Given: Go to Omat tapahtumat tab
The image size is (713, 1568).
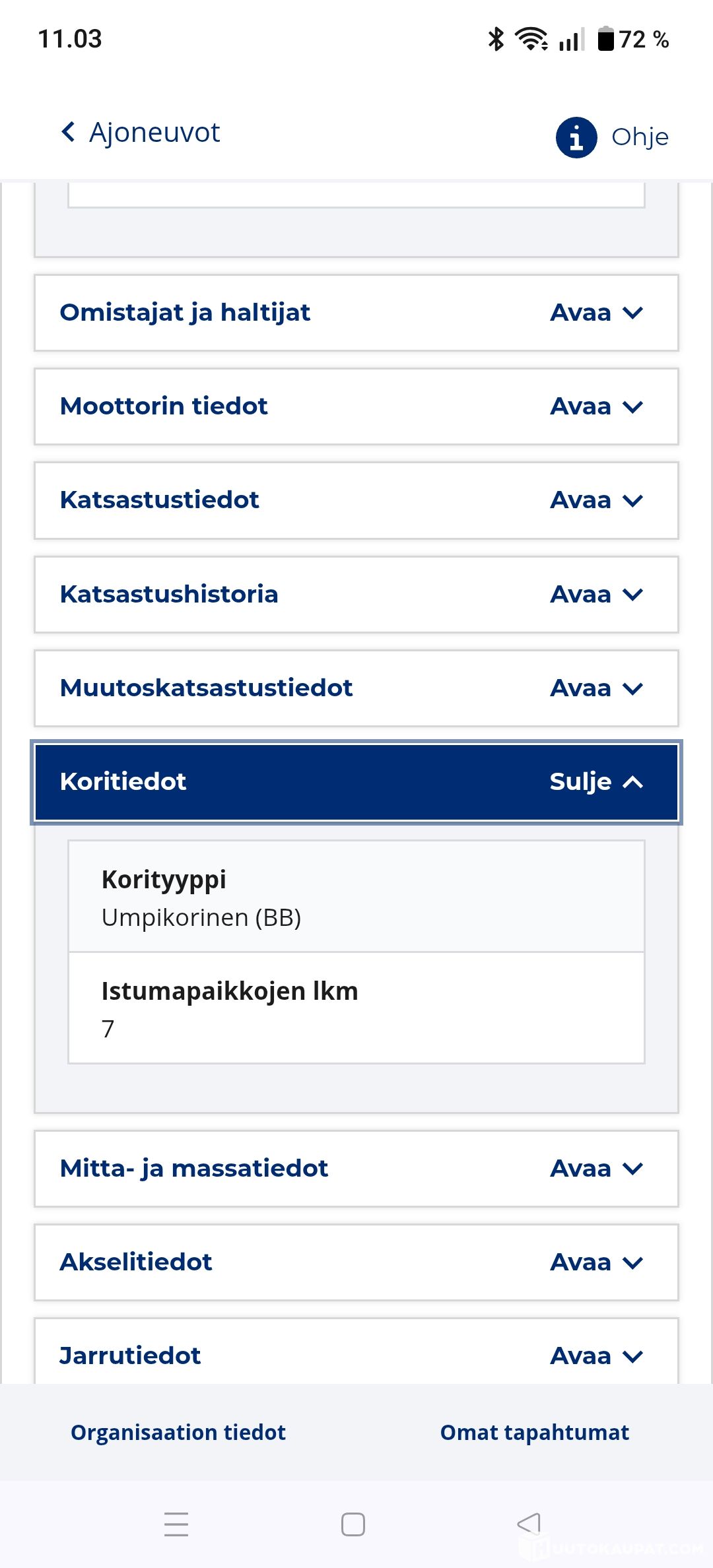Looking at the screenshot, I should [534, 1432].
